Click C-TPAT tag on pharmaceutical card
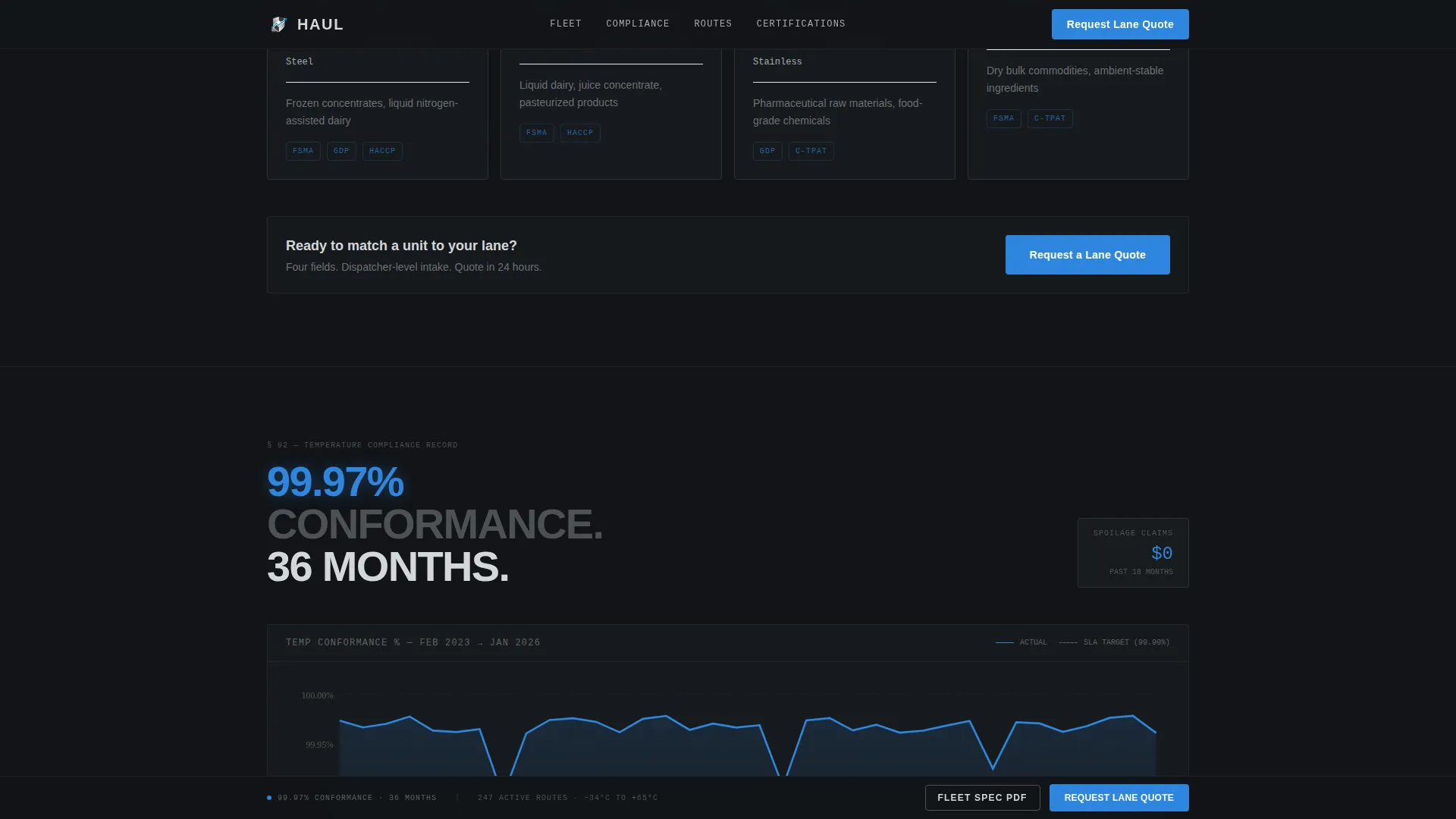This screenshot has height=819, width=1456. 811,151
